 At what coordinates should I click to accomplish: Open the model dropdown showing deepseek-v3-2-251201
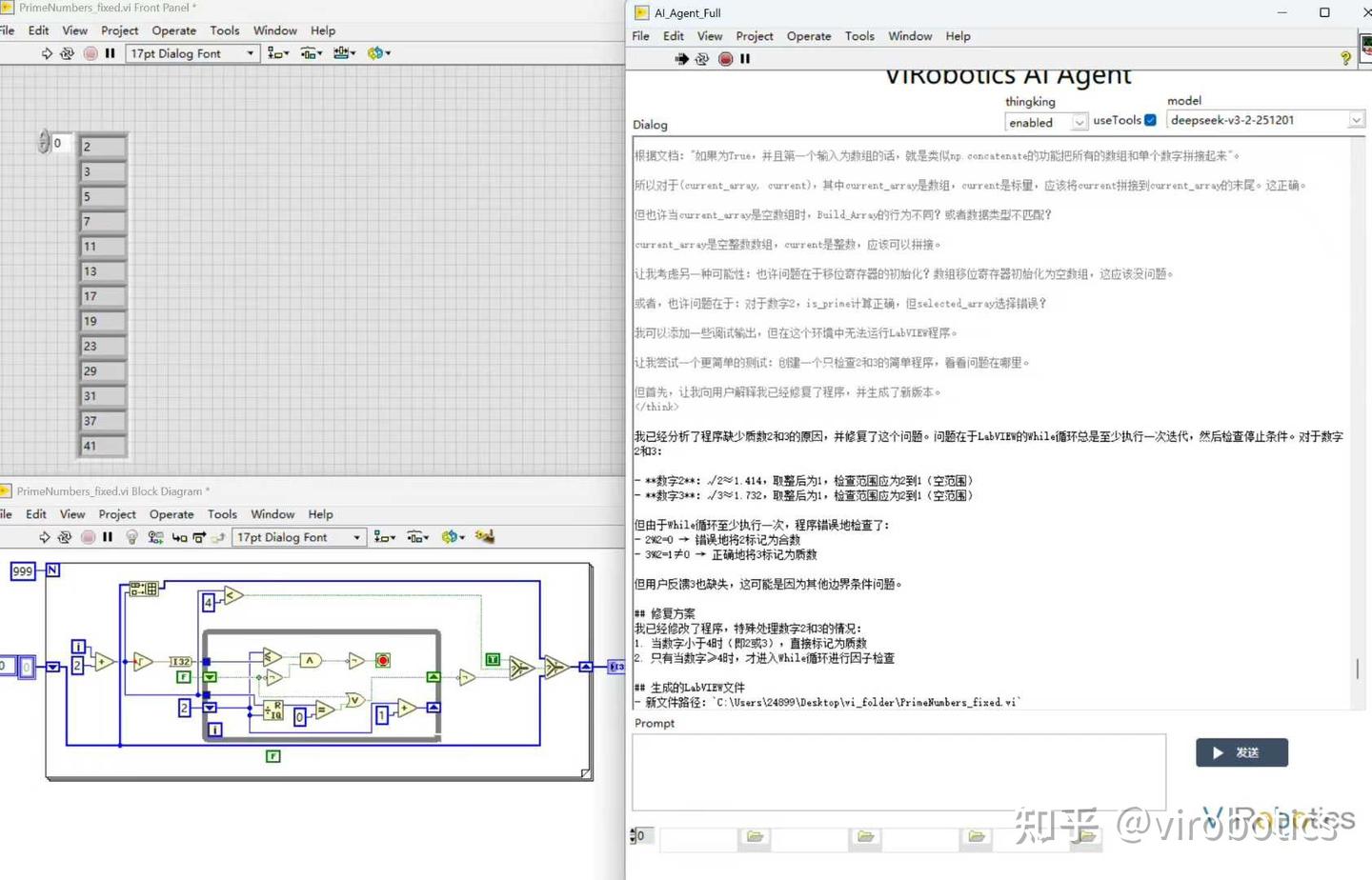1265,120
